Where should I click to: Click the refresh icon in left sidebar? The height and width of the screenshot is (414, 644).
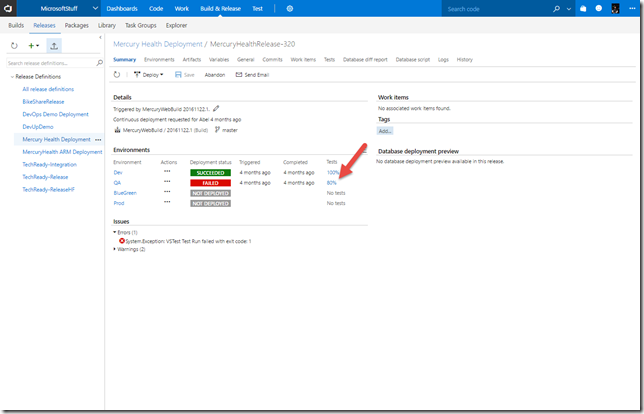14,45
